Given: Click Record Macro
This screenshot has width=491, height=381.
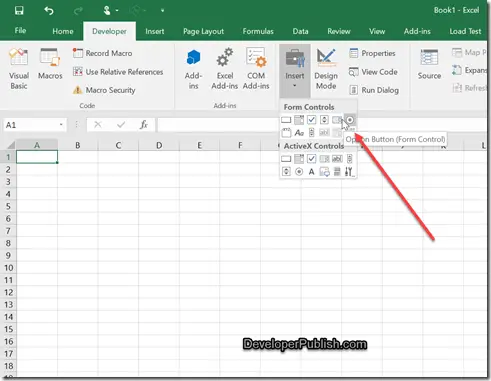Looking at the screenshot, I should coord(103,53).
